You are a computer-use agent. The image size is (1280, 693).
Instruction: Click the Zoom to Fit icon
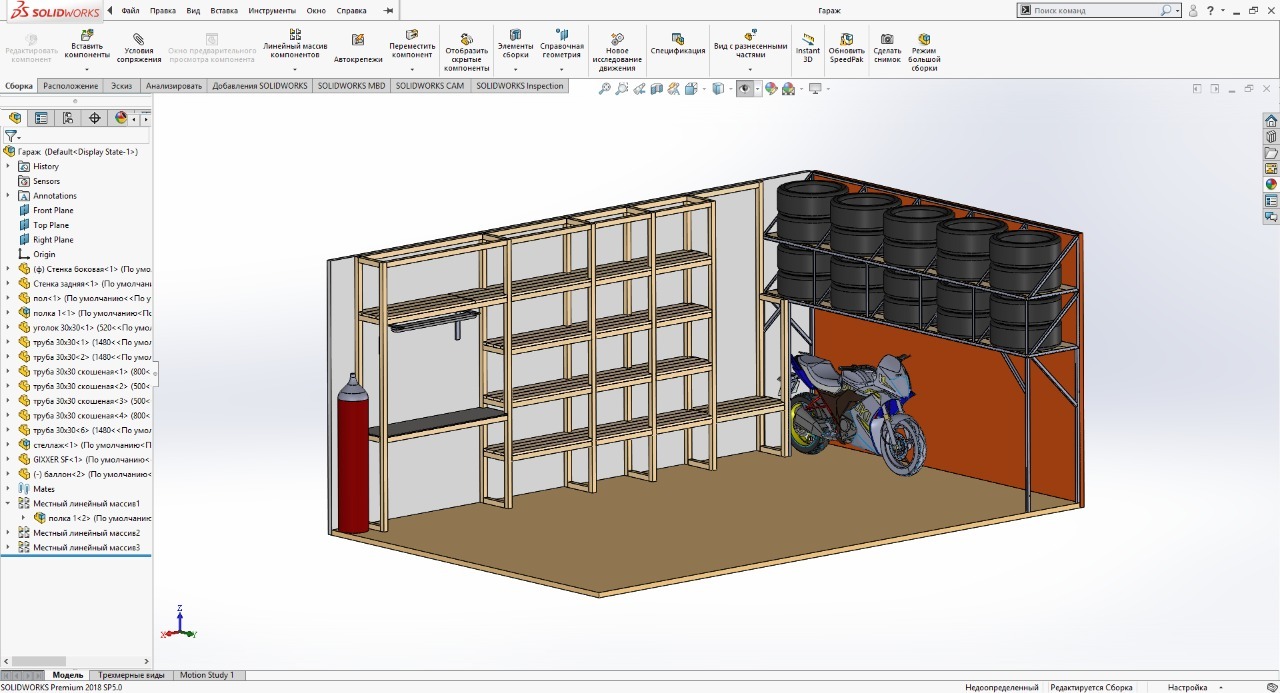tap(604, 89)
